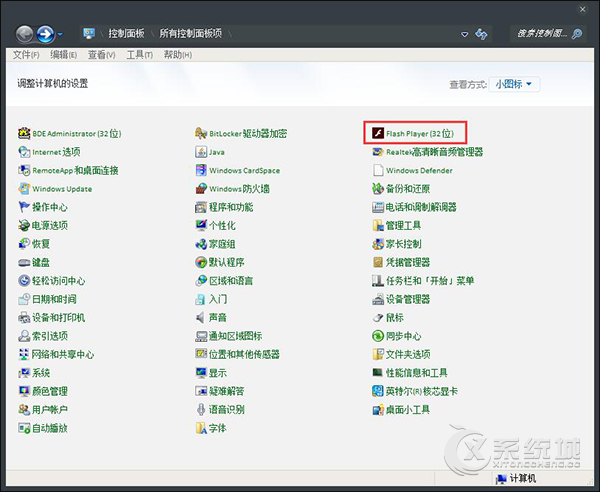Open the 操作中心 flag icon

(24, 207)
